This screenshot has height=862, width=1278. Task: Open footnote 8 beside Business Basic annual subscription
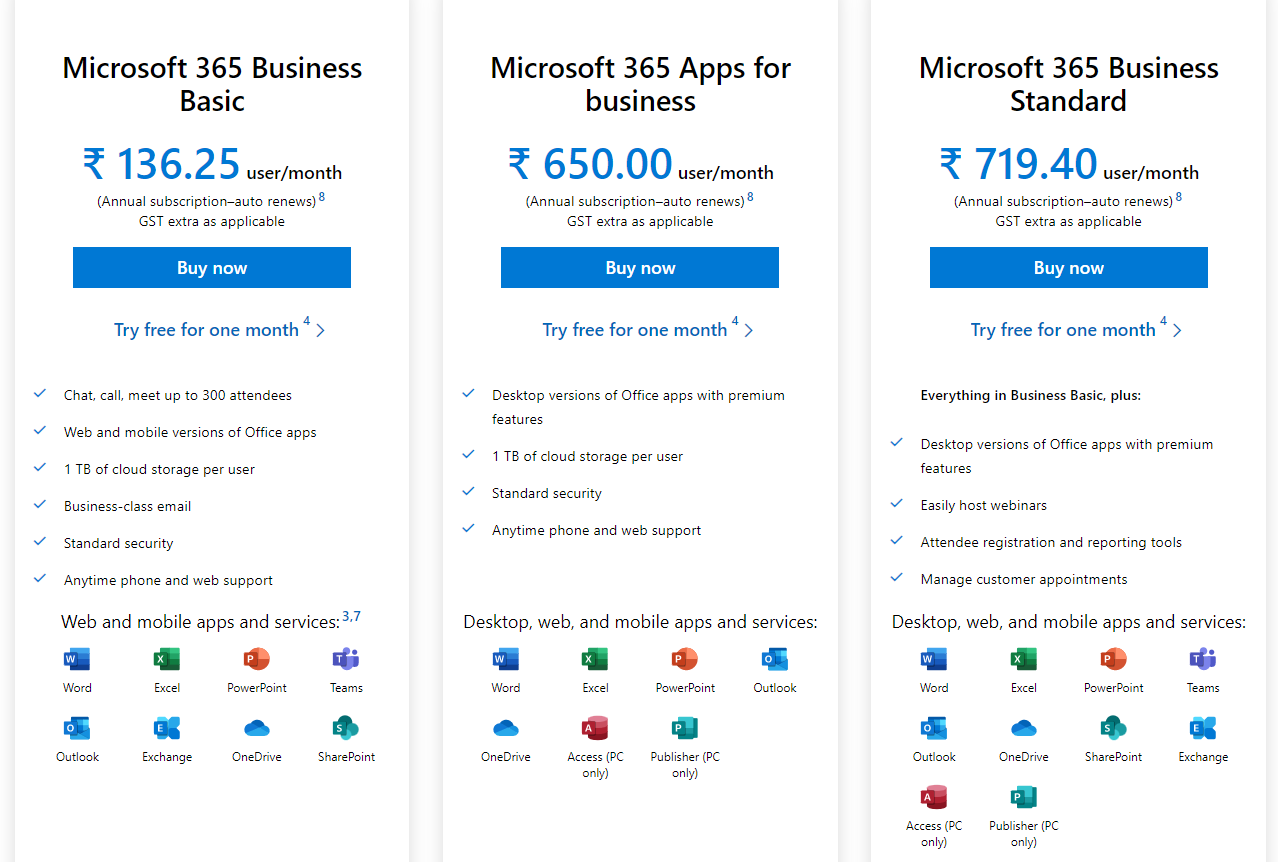tap(322, 197)
